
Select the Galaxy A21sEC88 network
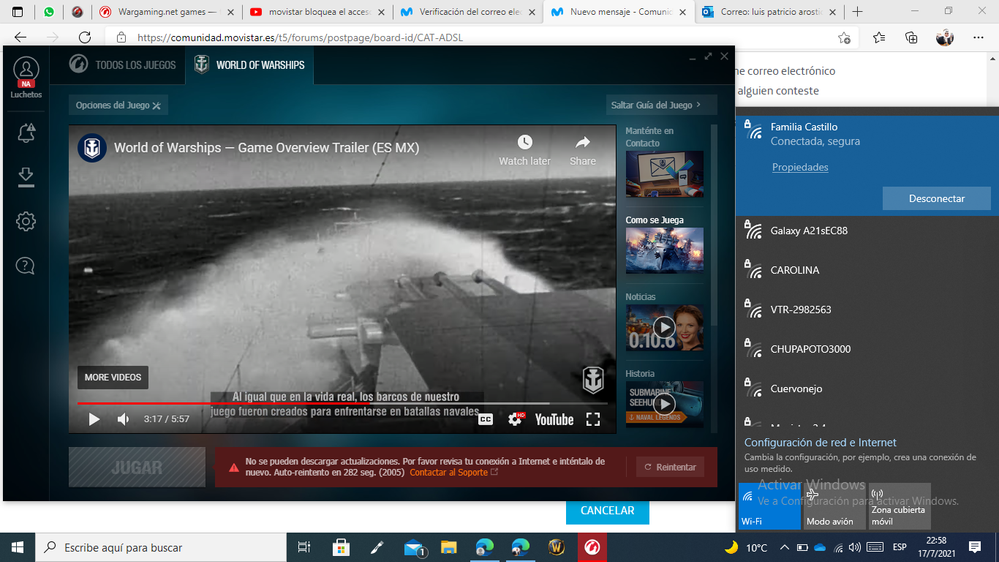tap(809, 231)
